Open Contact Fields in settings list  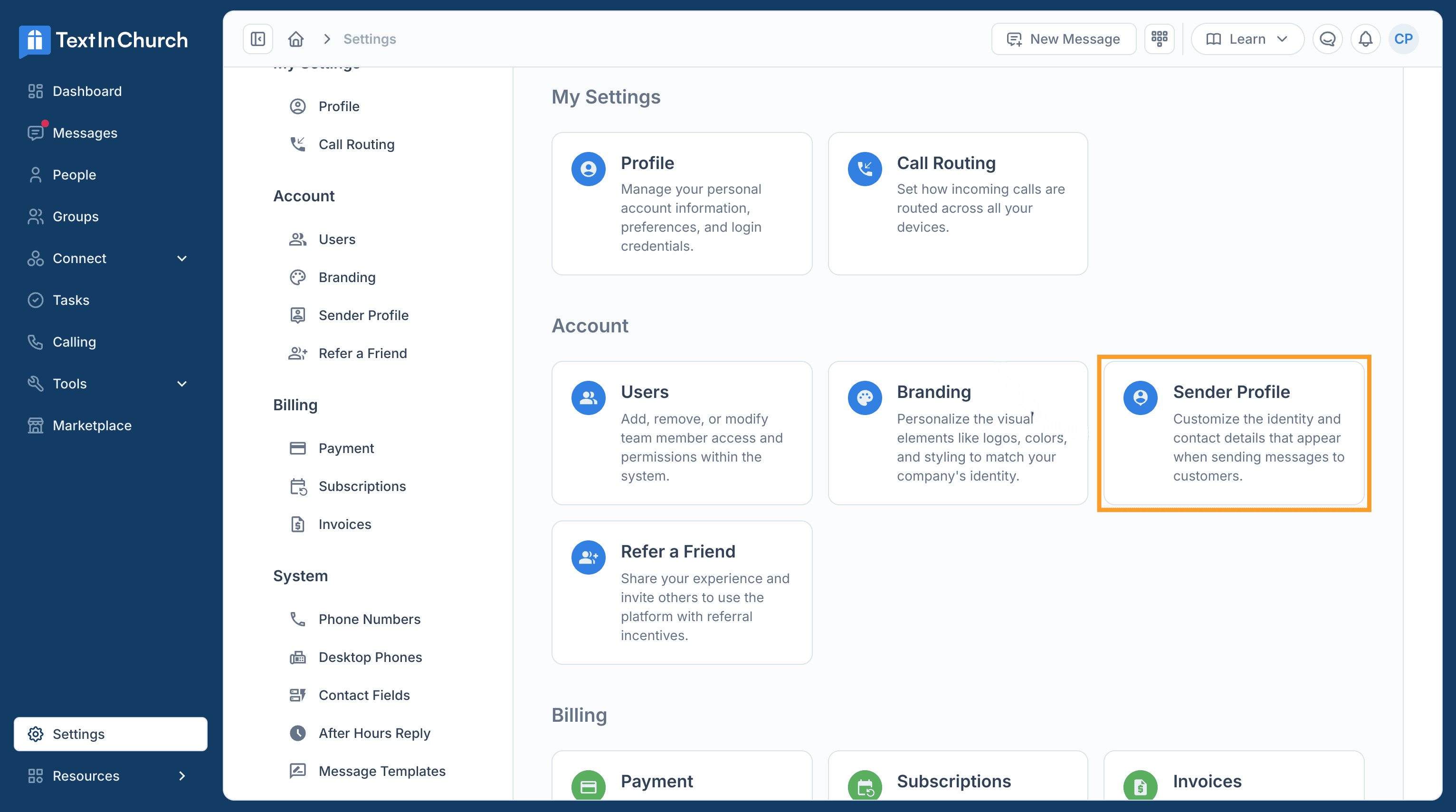349,695
